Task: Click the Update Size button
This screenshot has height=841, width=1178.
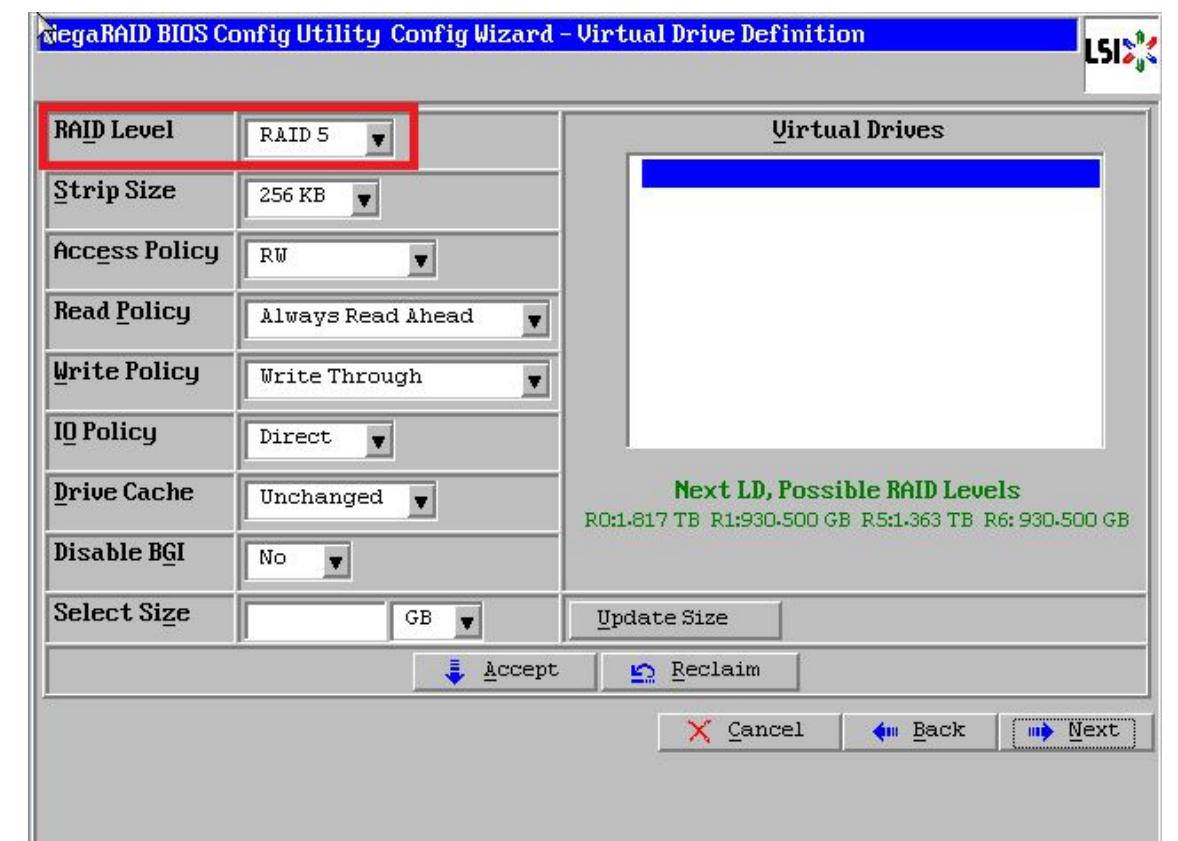Action: [675, 619]
